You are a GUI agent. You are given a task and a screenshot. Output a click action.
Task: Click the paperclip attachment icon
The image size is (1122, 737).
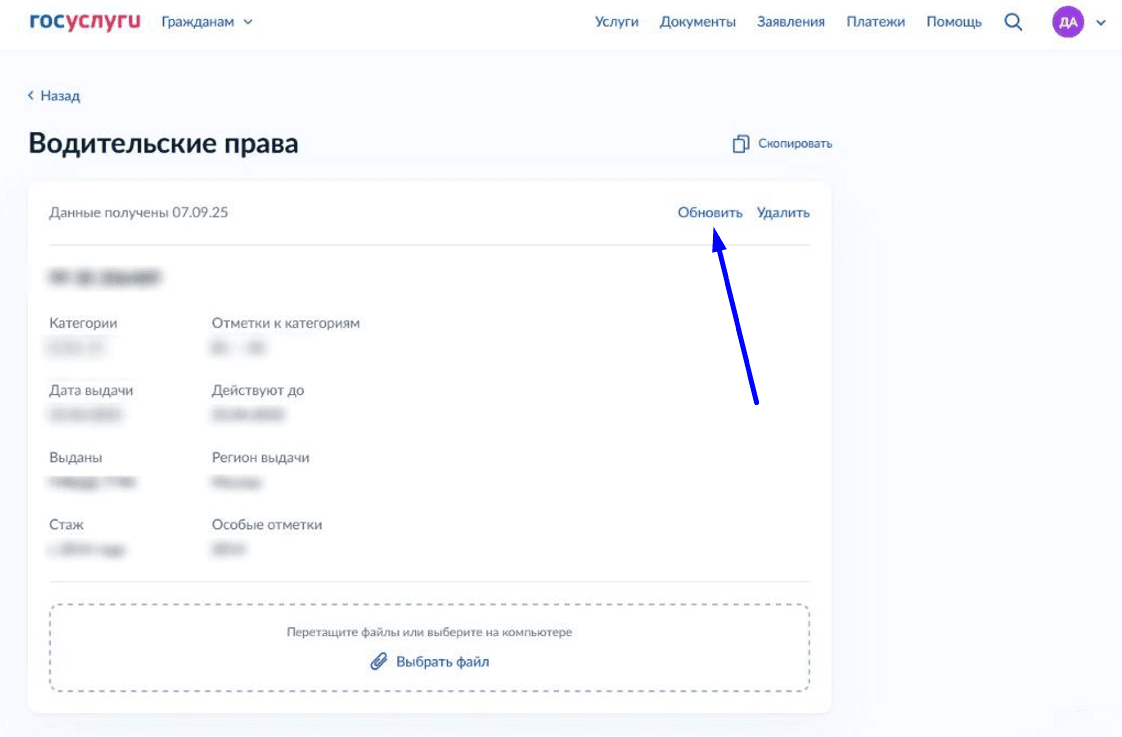(x=379, y=661)
